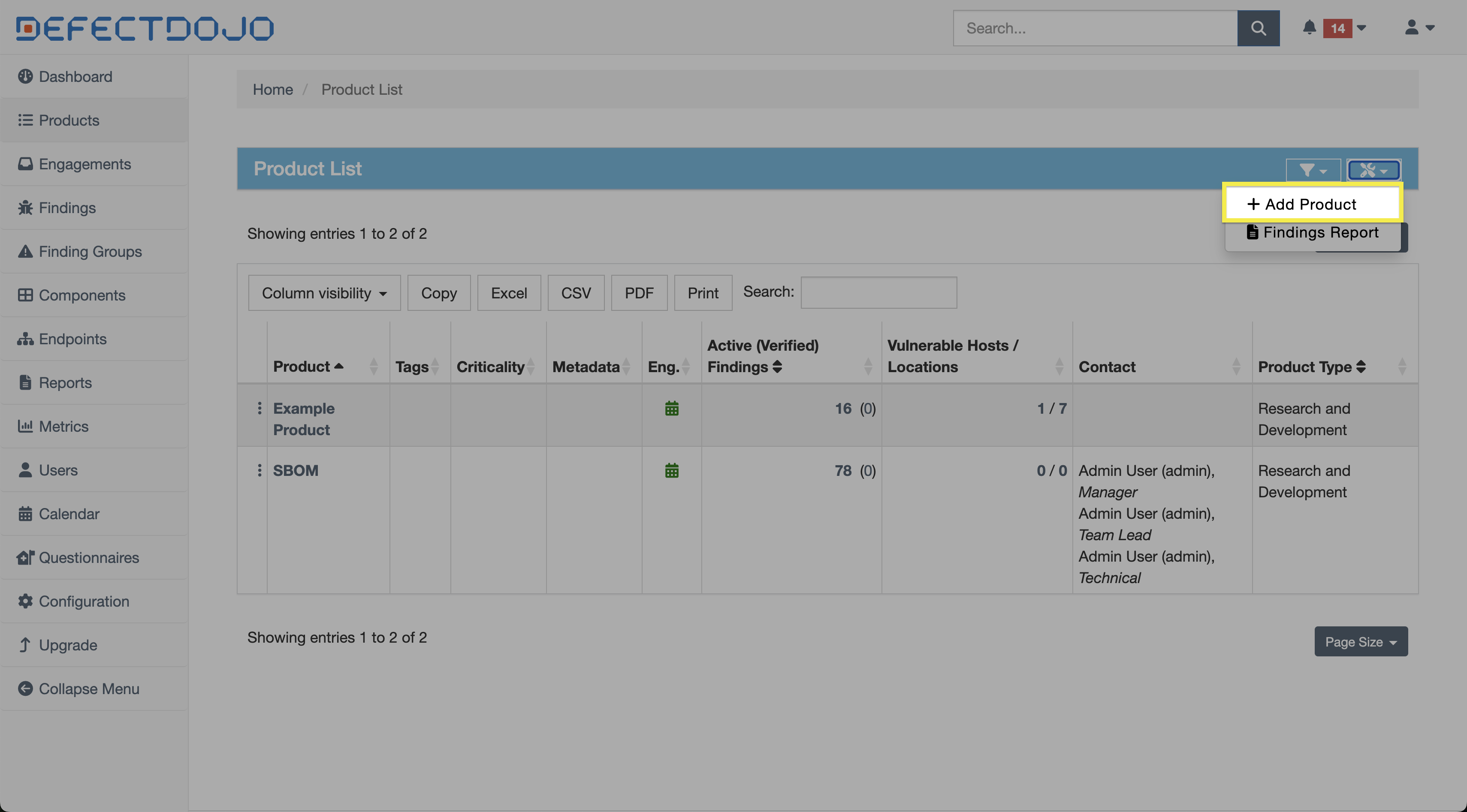
Task: Open the filter funnel dropdown
Action: [x=1313, y=170]
